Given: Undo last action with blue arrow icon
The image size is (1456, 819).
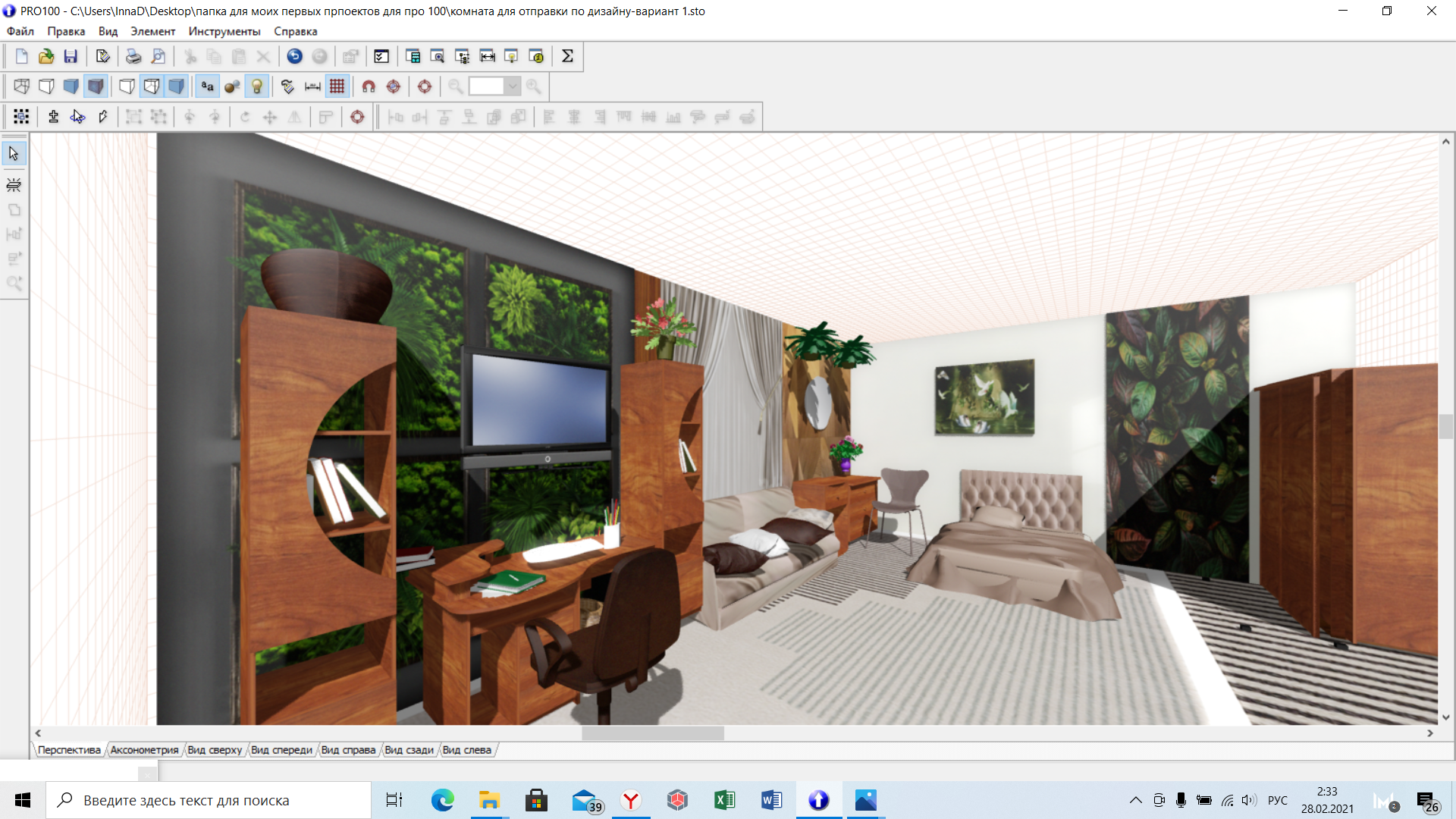Looking at the screenshot, I should tap(295, 56).
